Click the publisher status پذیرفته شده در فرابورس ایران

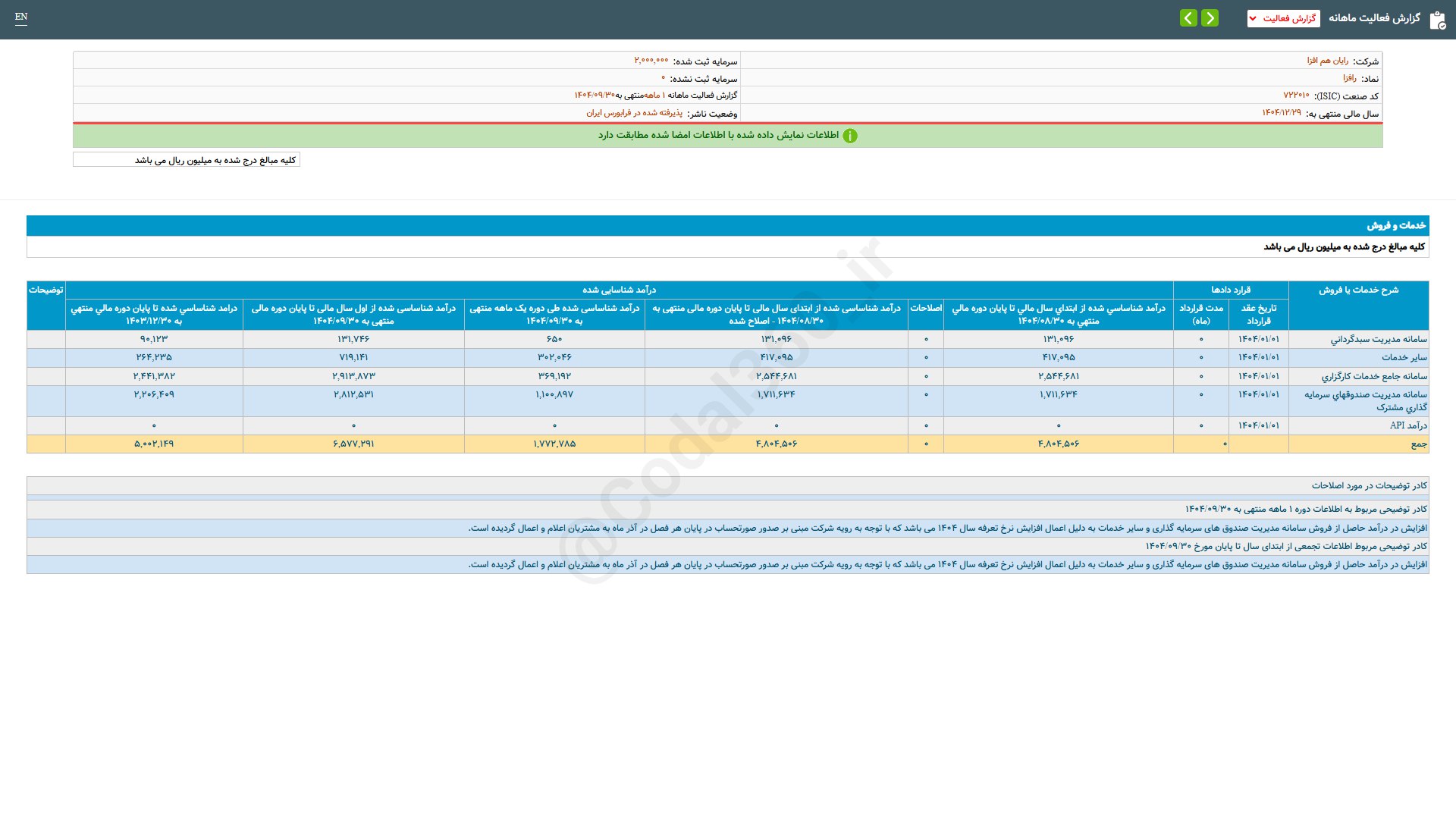click(634, 113)
